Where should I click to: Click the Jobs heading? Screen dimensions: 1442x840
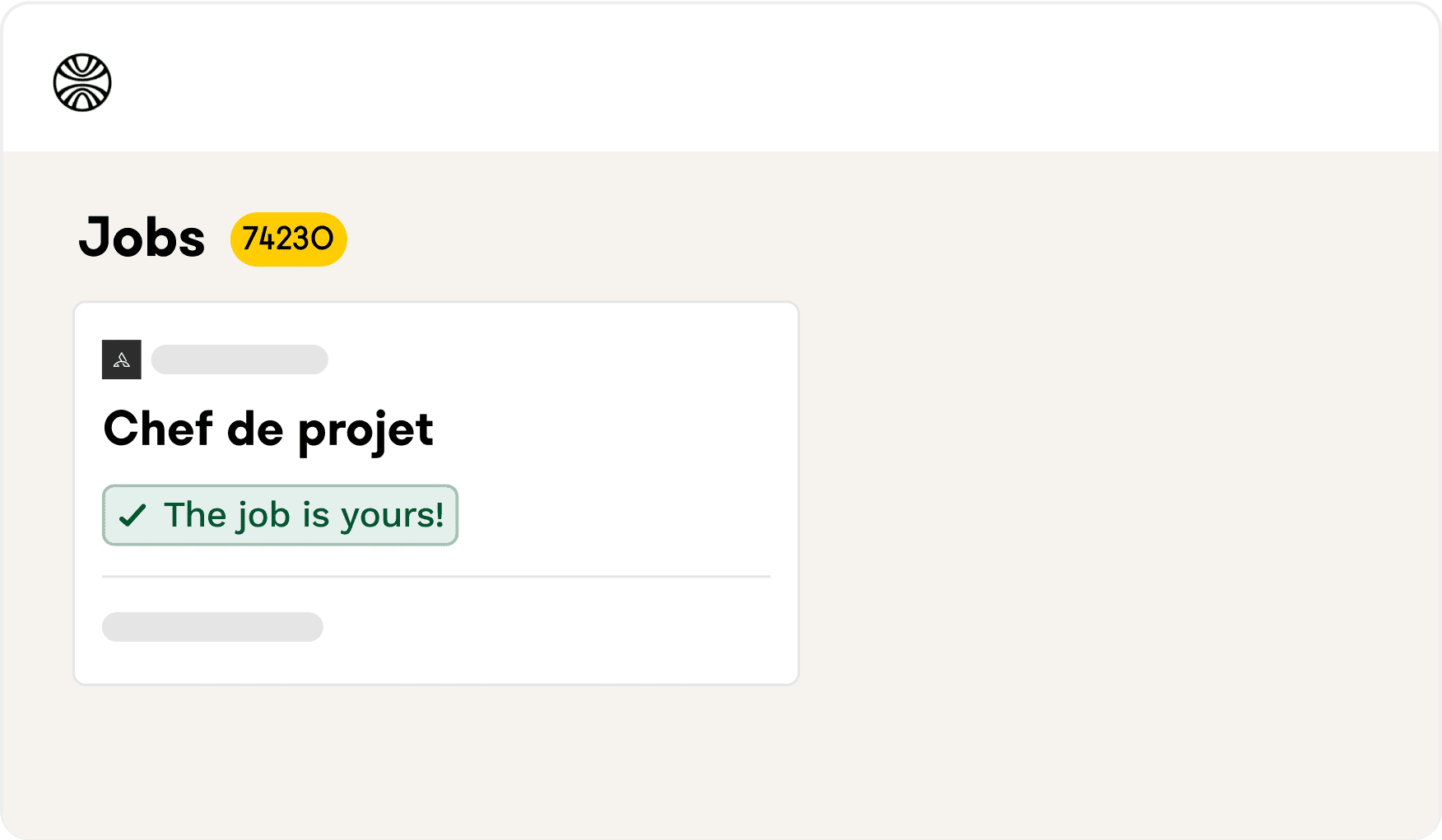(x=142, y=239)
